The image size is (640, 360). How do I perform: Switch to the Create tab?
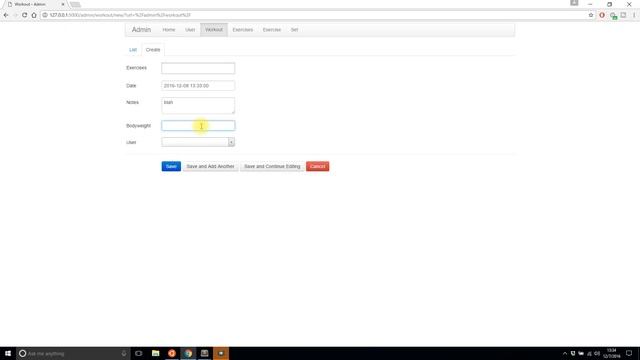153,50
